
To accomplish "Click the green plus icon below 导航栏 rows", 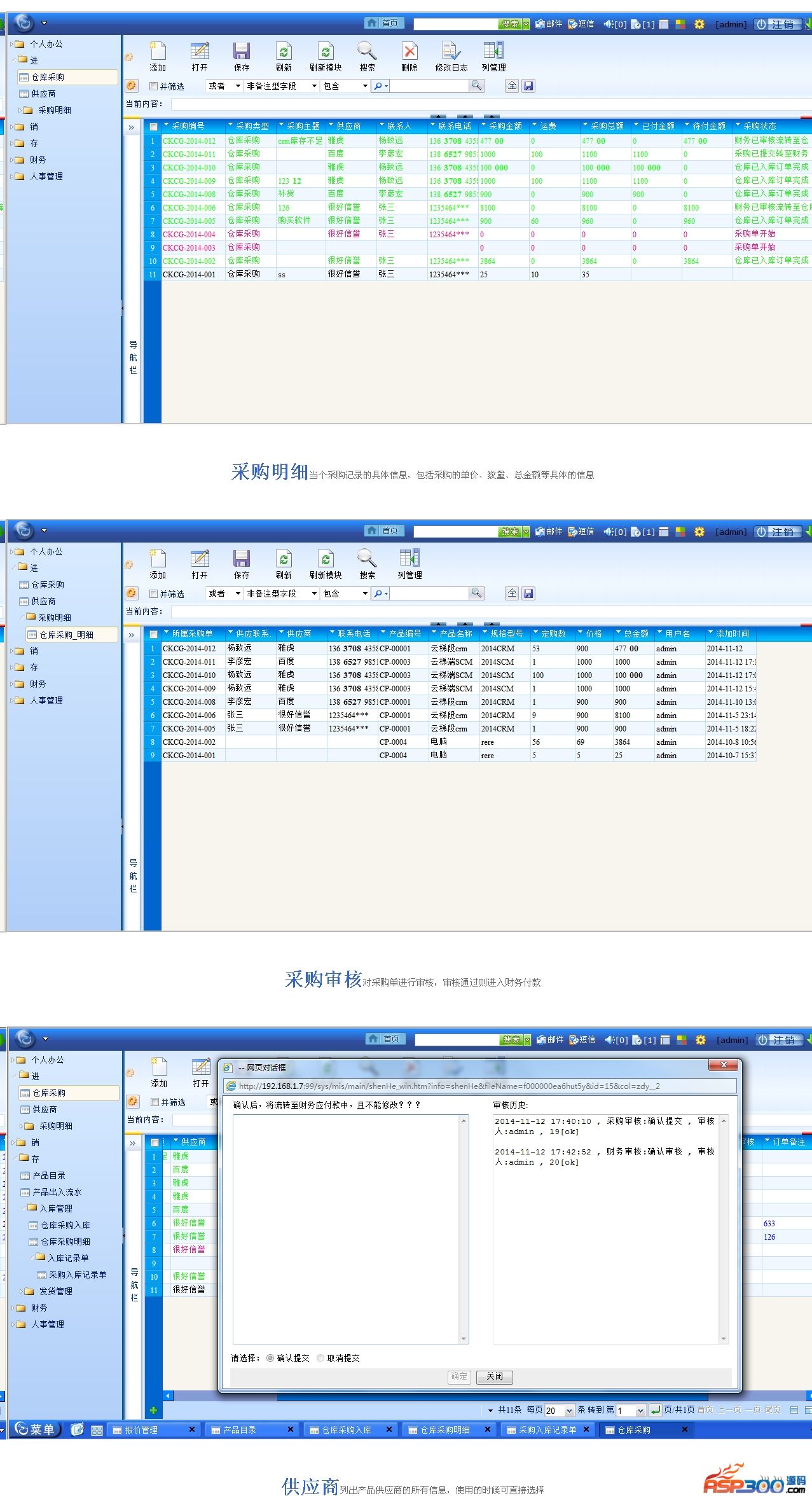I will tap(153, 1410).
